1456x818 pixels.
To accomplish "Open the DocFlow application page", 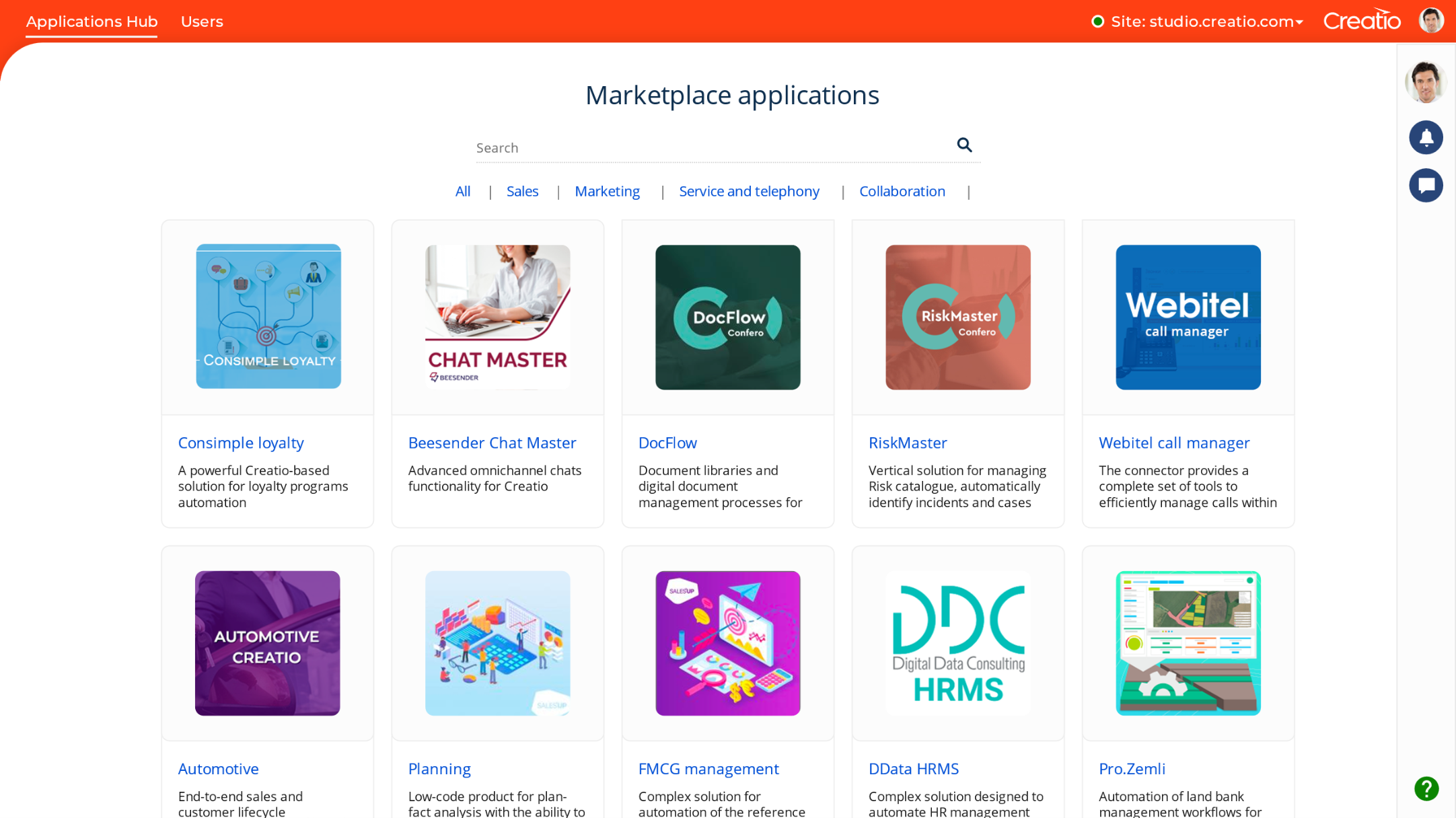I will [667, 443].
